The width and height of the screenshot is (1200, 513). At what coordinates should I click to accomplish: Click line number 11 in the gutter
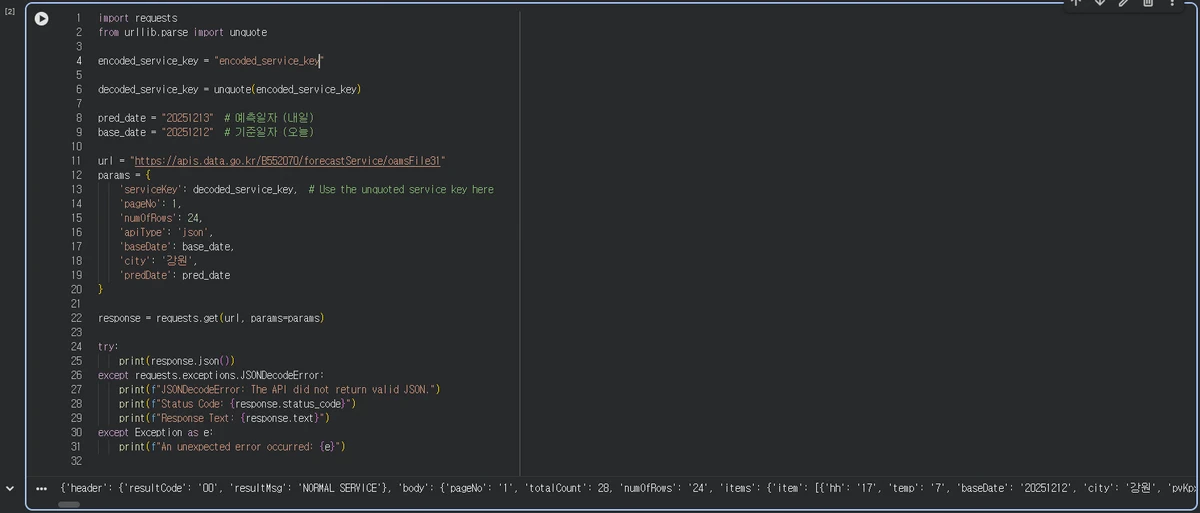click(76, 161)
